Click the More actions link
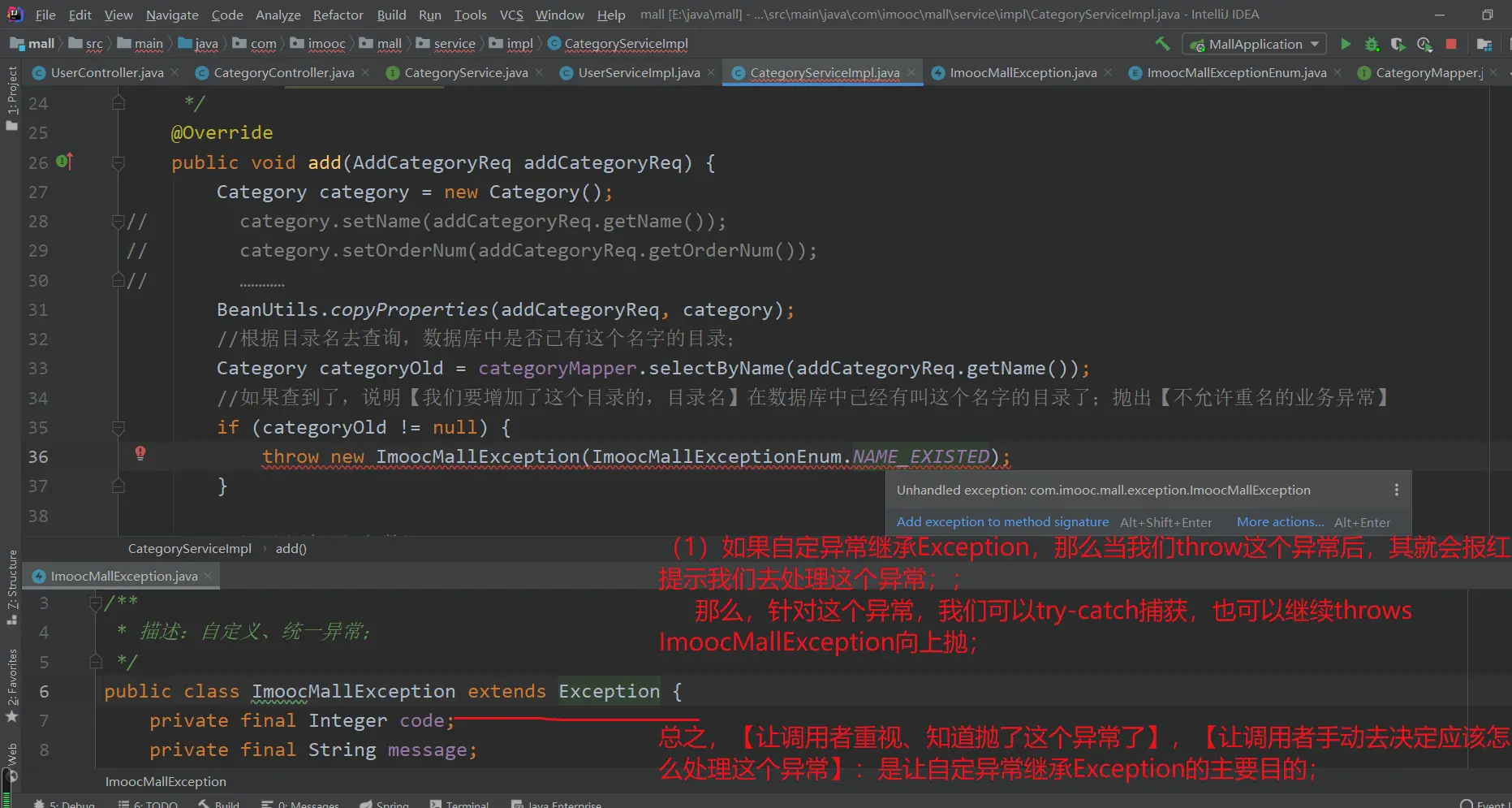The width and height of the screenshot is (1512, 808). click(x=1279, y=522)
